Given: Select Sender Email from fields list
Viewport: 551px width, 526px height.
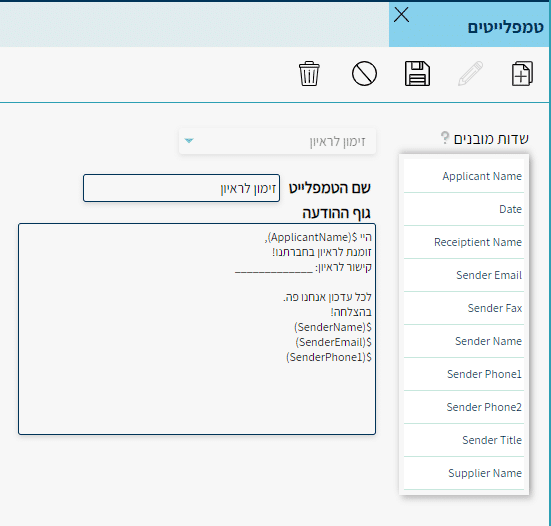Looking at the screenshot, I should point(464,275).
